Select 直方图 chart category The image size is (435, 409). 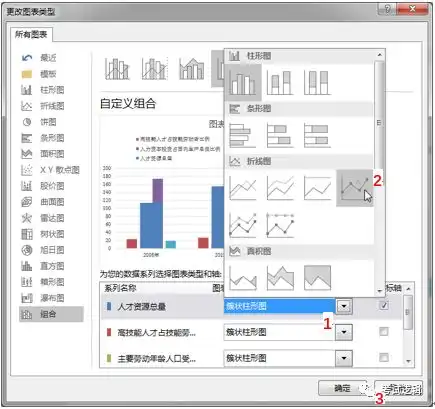click(51, 266)
